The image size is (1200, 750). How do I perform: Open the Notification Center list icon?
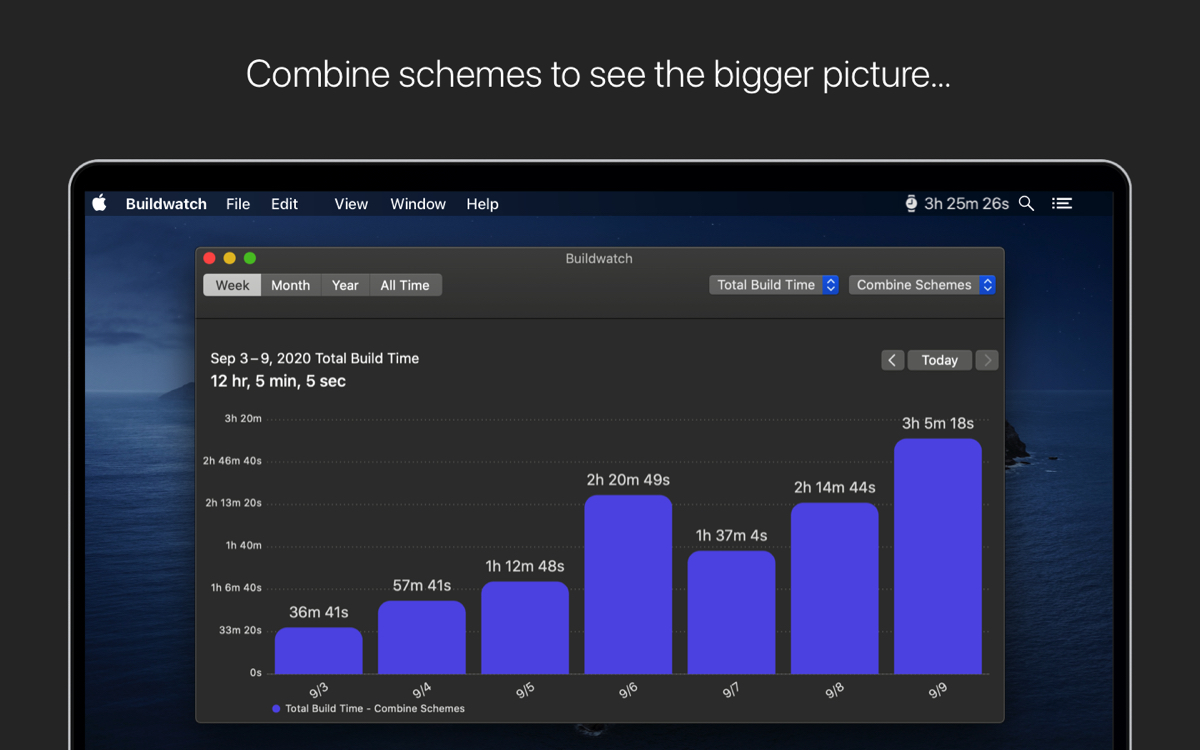[x=1062, y=203]
